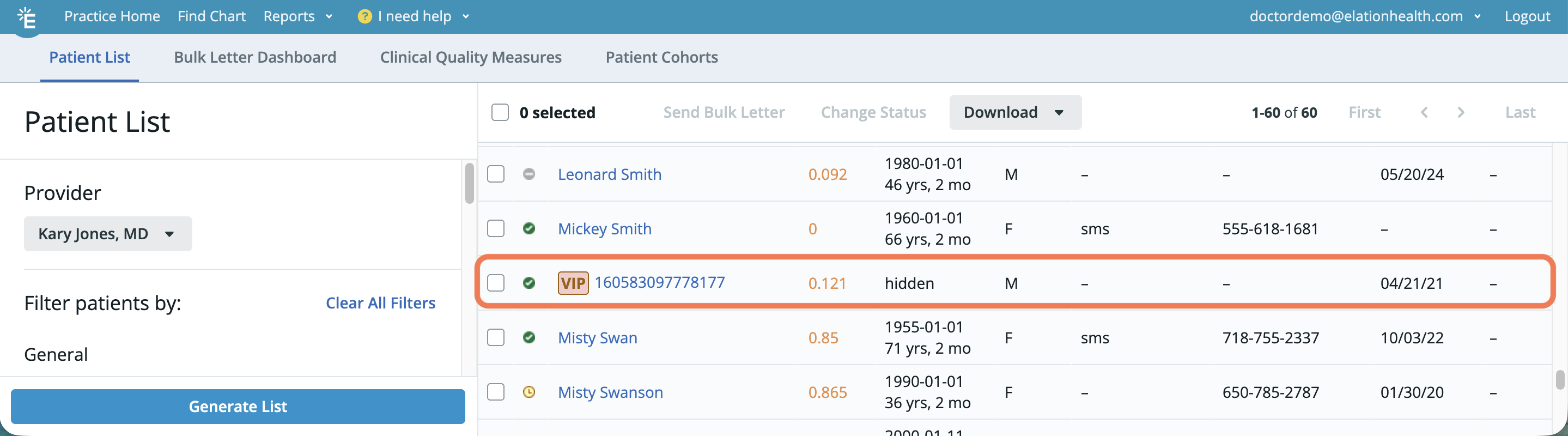Image resolution: width=1568 pixels, height=436 pixels.
Task: Click the date 04/21/21
Action: point(1411,283)
